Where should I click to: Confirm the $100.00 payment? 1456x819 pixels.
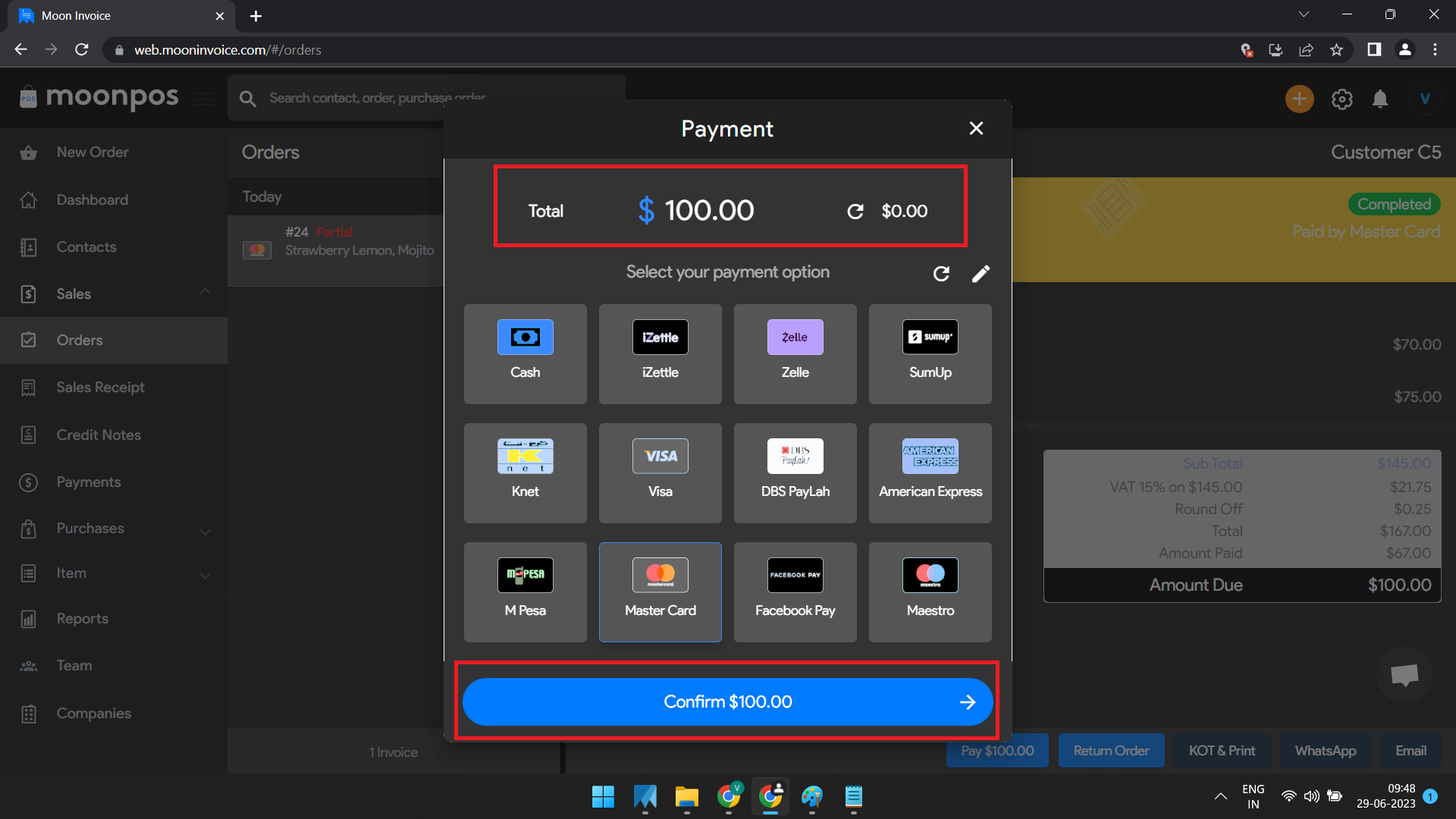(x=726, y=701)
